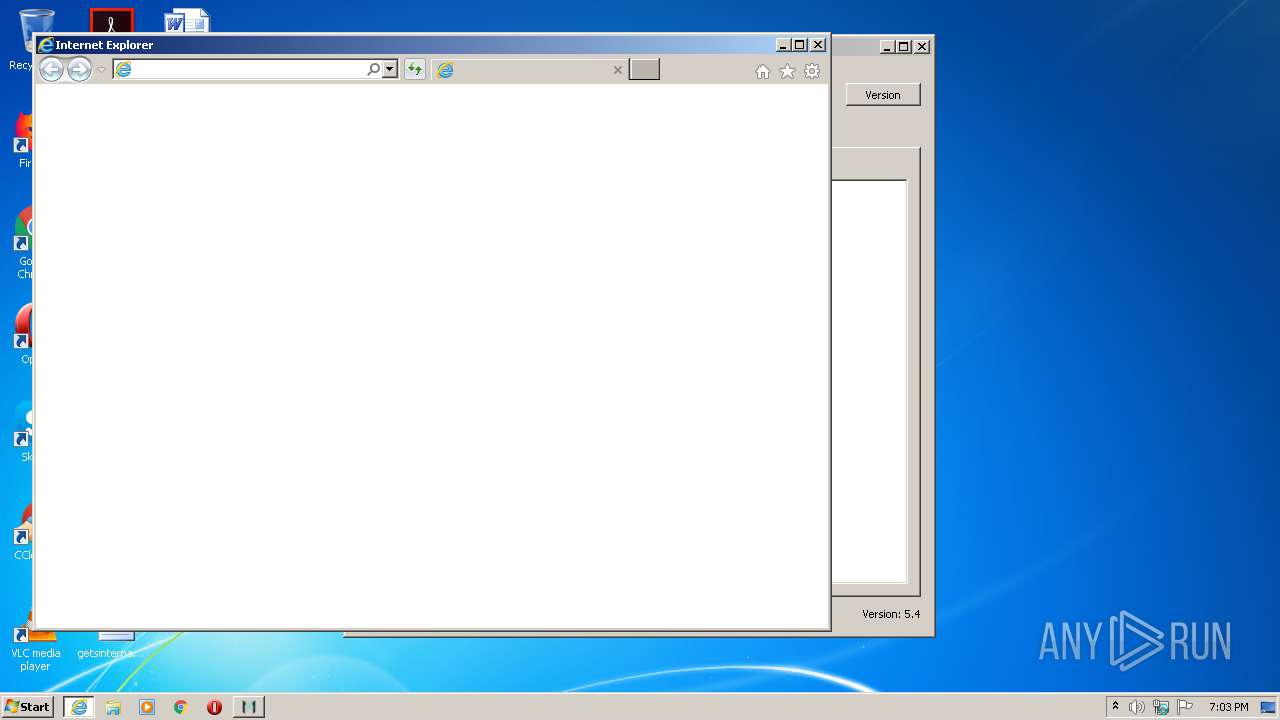Image resolution: width=1280 pixels, height=720 pixels.
Task: Click the Show Desktop tray button
Action: (1269, 707)
